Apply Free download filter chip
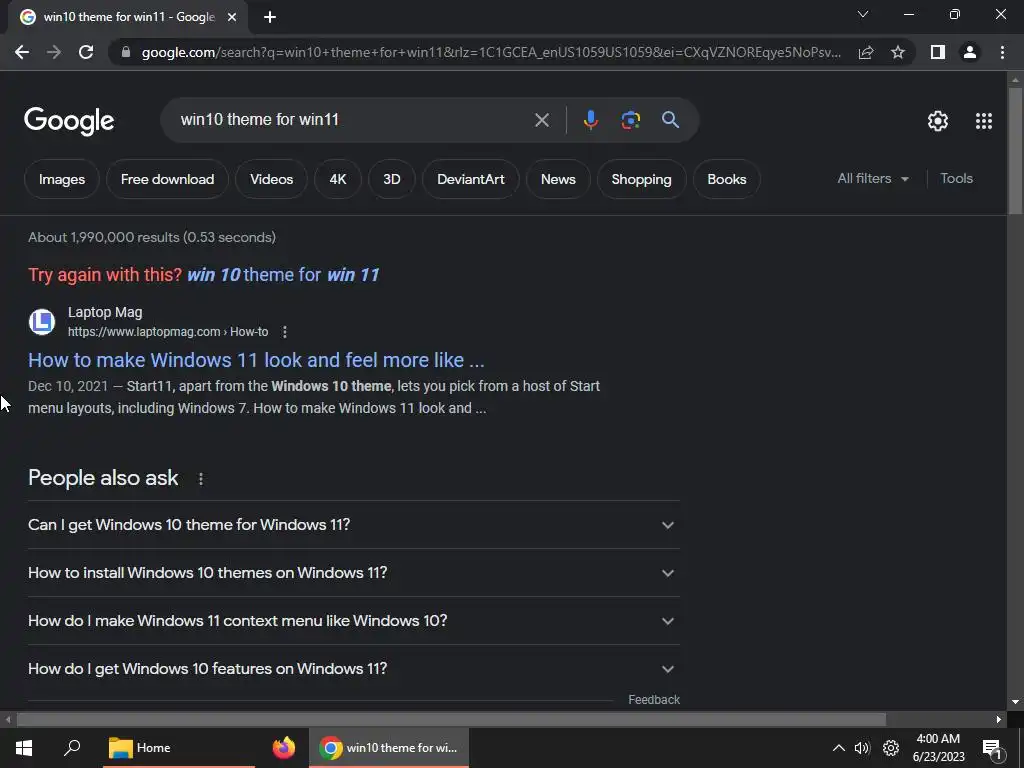 coord(167,179)
